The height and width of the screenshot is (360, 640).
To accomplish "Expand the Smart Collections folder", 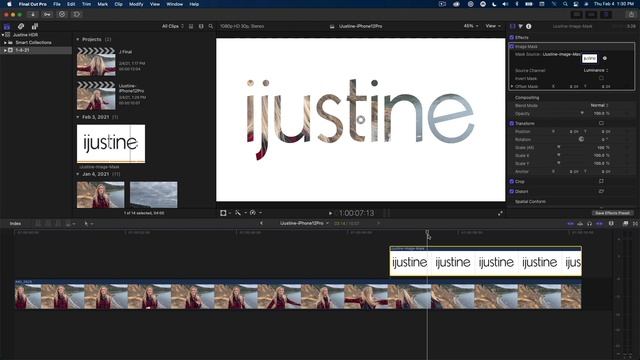I will point(5,42).
